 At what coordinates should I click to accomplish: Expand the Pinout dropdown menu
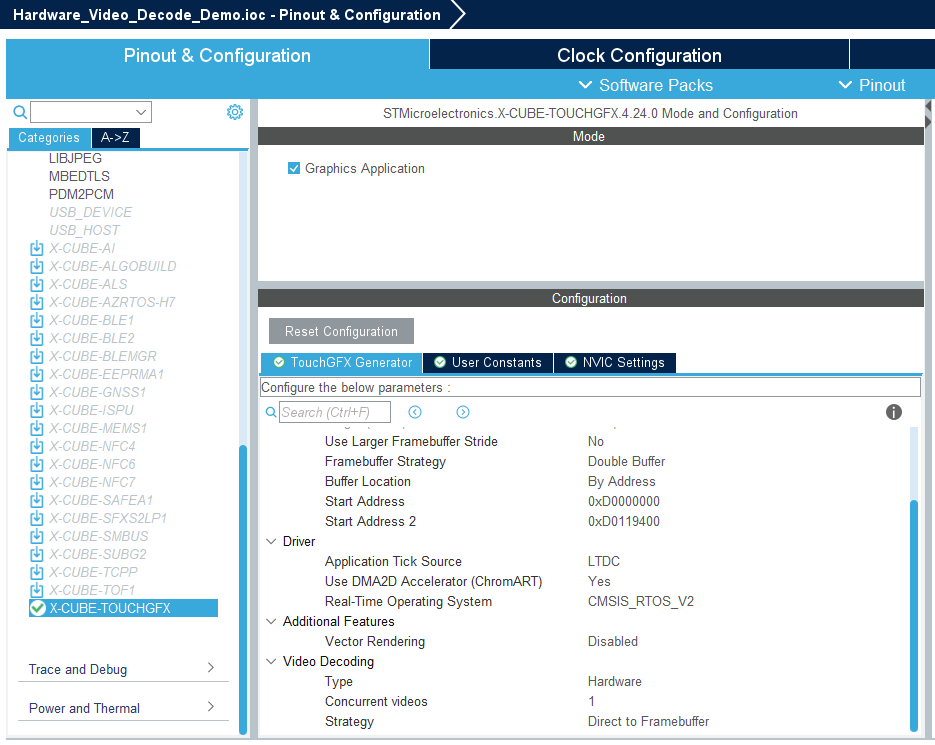872,85
